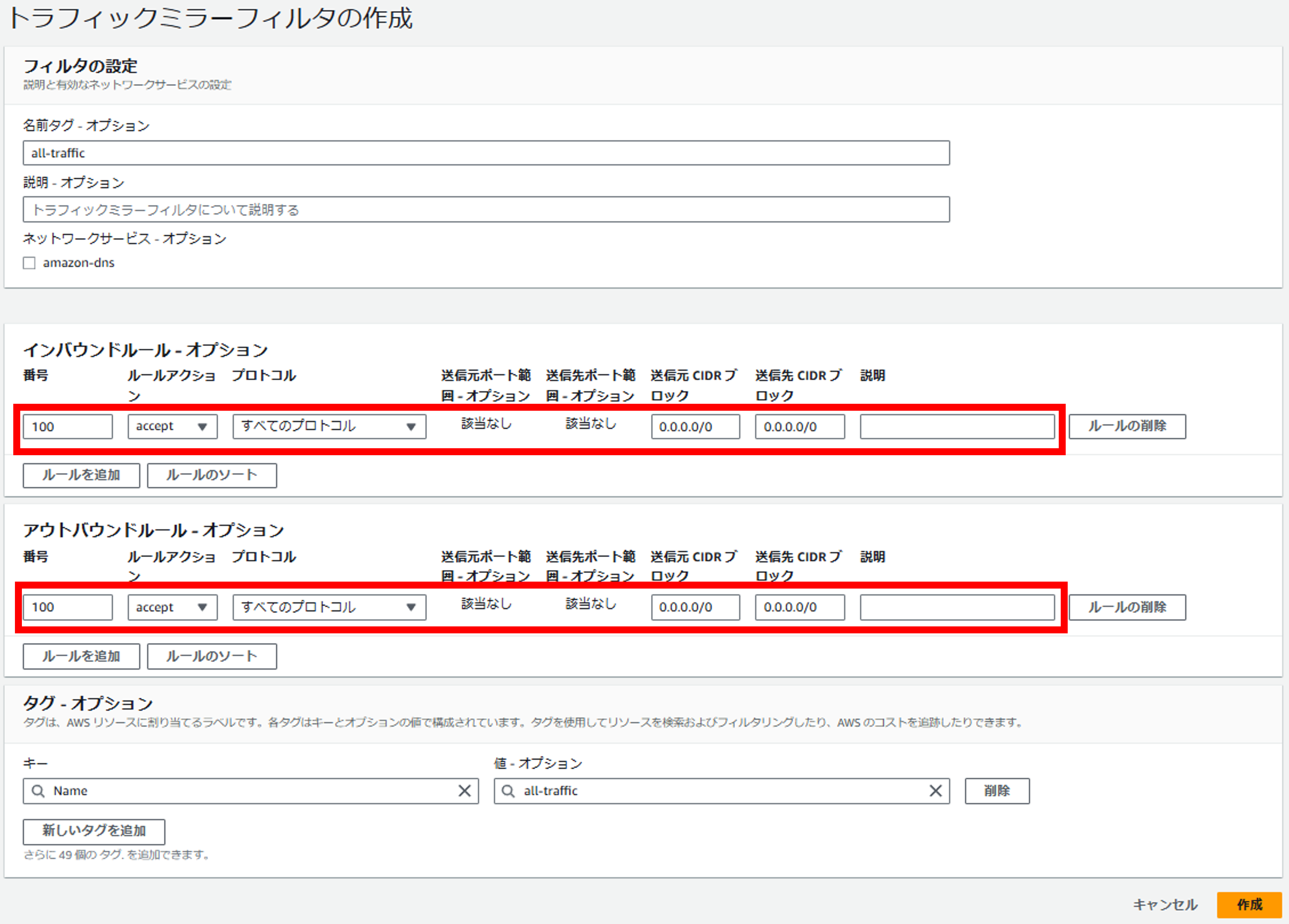
Task: Click the tag key field containing Name
Action: tap(251, 791)
